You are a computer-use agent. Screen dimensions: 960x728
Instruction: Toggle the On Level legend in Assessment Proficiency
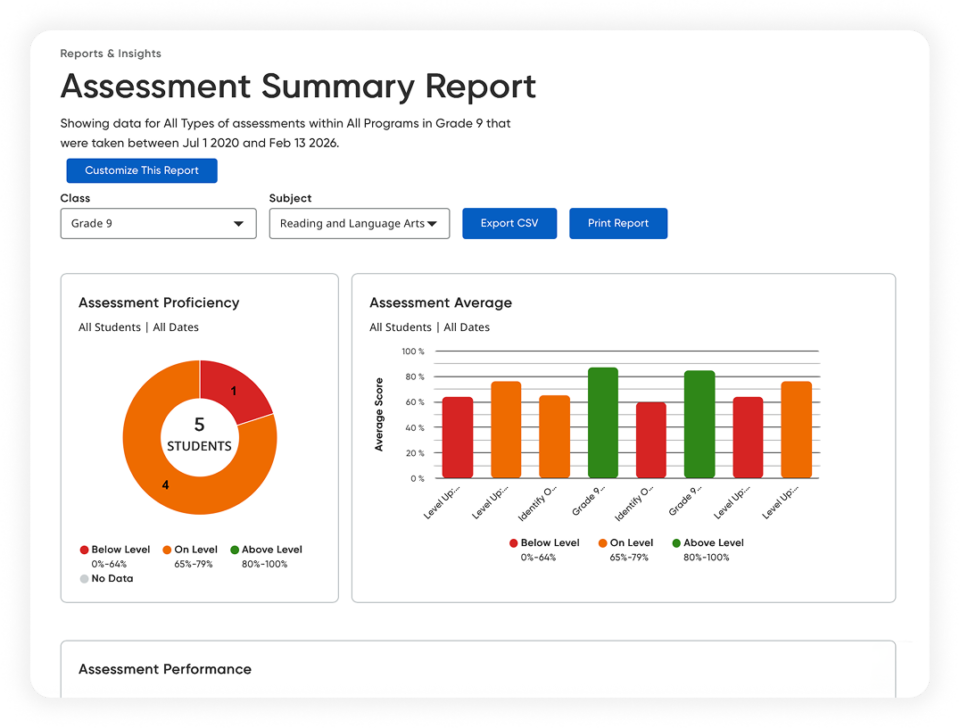pos(190,549)
